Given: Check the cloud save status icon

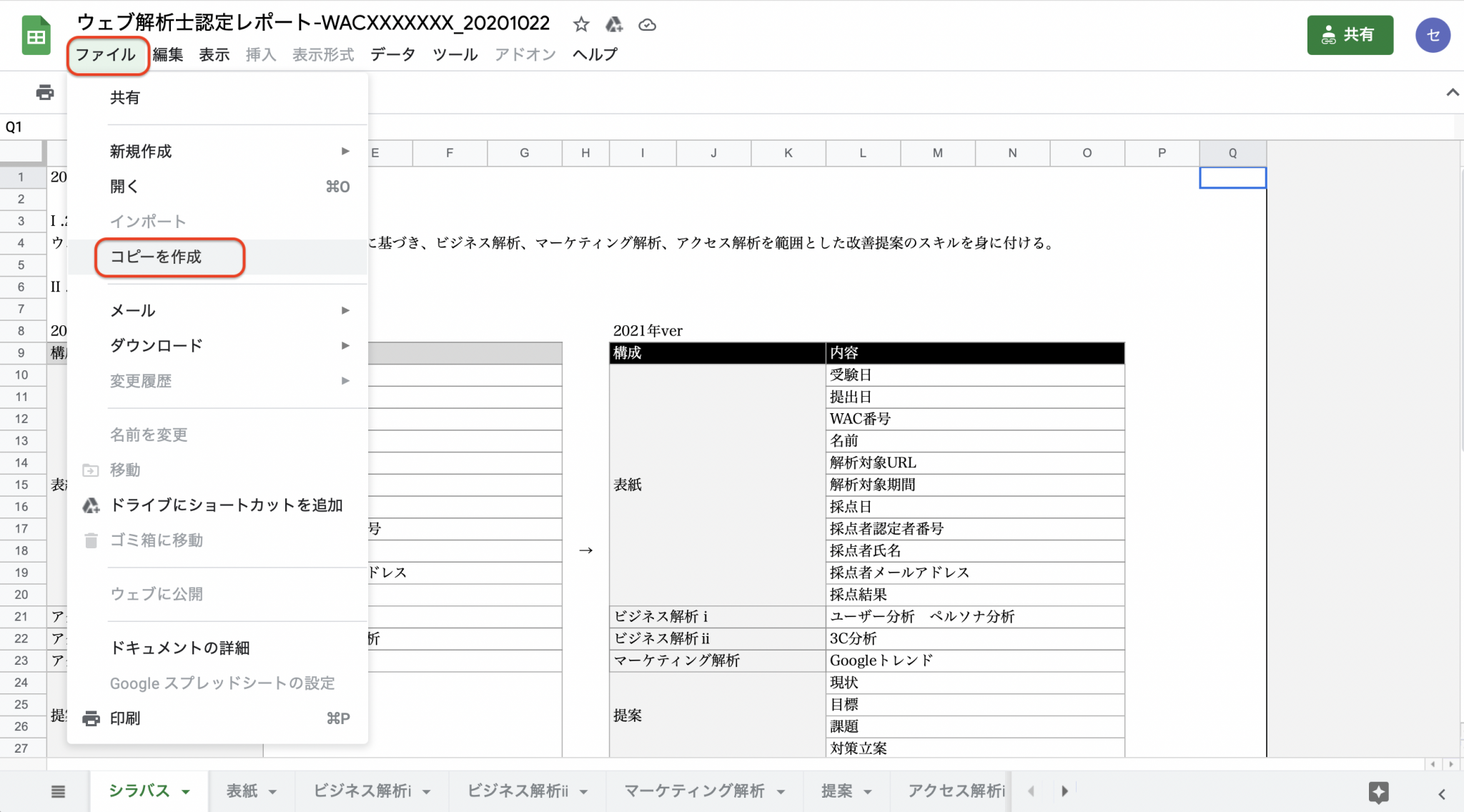Looking at the screenshot, I should 647,25.
